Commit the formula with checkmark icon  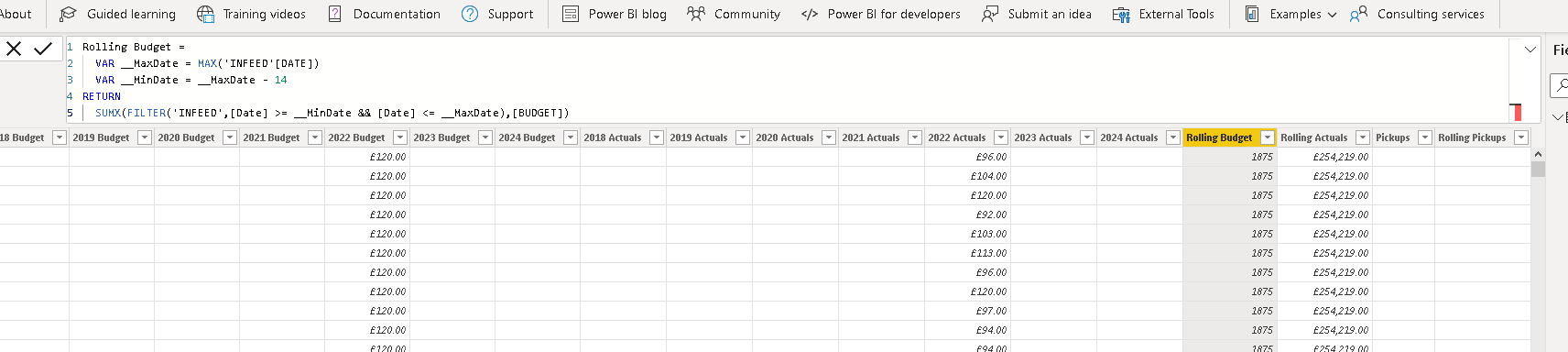pos(43,49)
